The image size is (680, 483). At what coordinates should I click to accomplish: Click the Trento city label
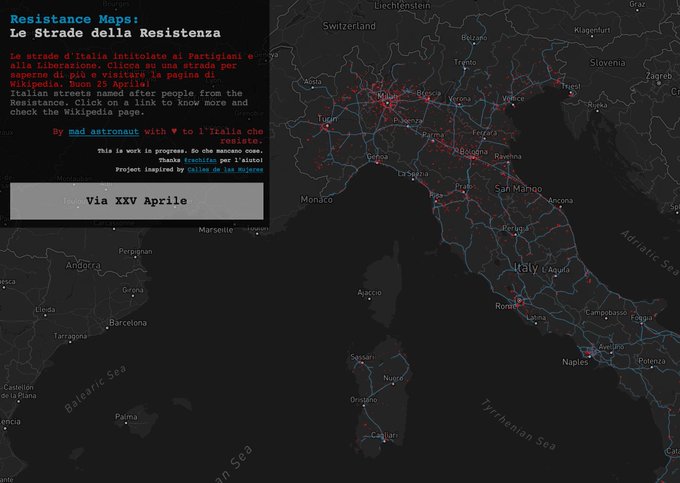pyautogui.click(x=465, y=62)
